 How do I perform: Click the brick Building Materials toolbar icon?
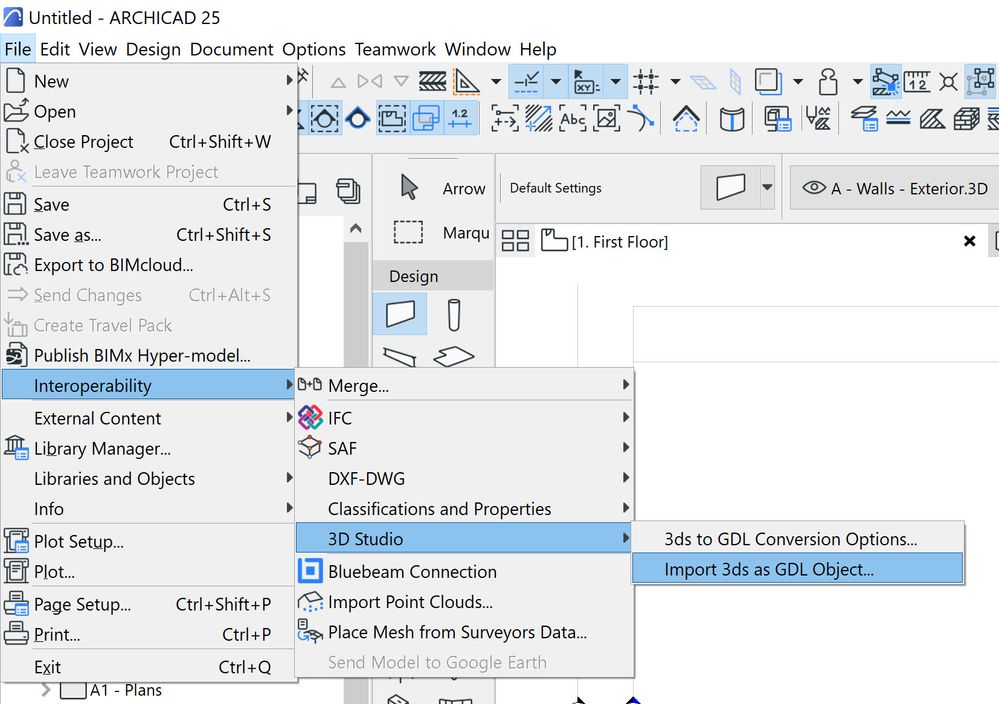pyautogui.click(x=966, y=119)
